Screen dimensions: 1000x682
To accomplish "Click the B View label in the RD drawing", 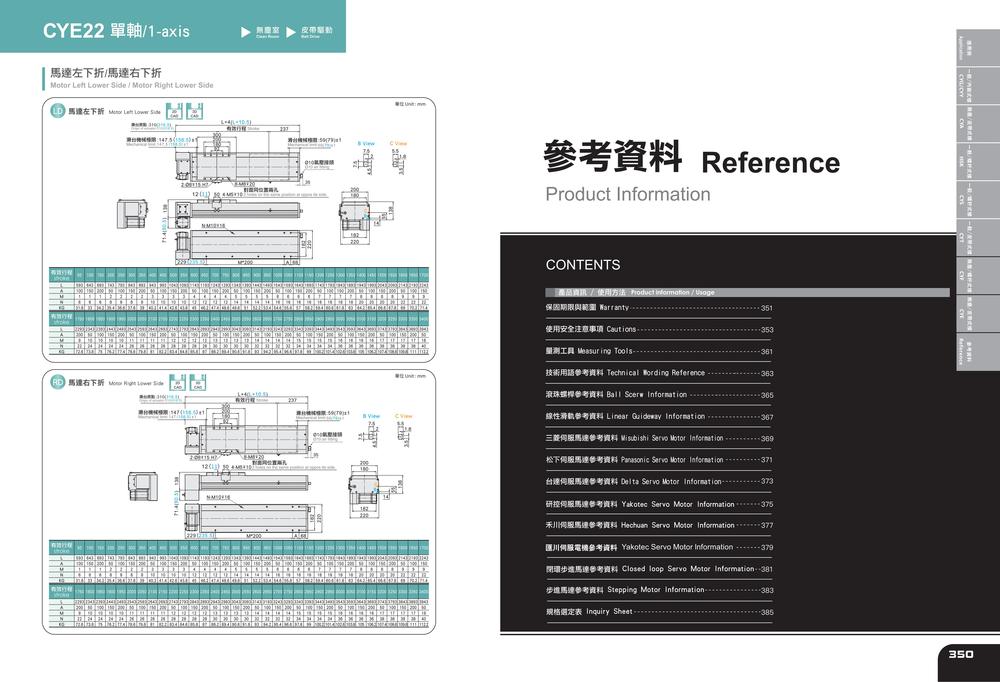I will tap(371, 416).
